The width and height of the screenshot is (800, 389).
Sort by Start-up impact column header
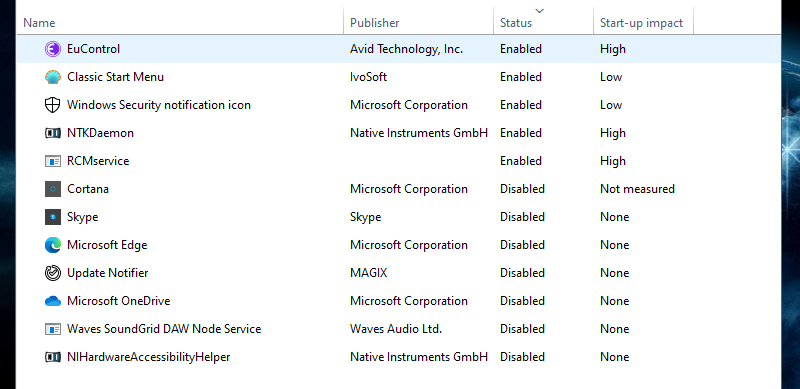pyautogui.click(x=641, y=23)
